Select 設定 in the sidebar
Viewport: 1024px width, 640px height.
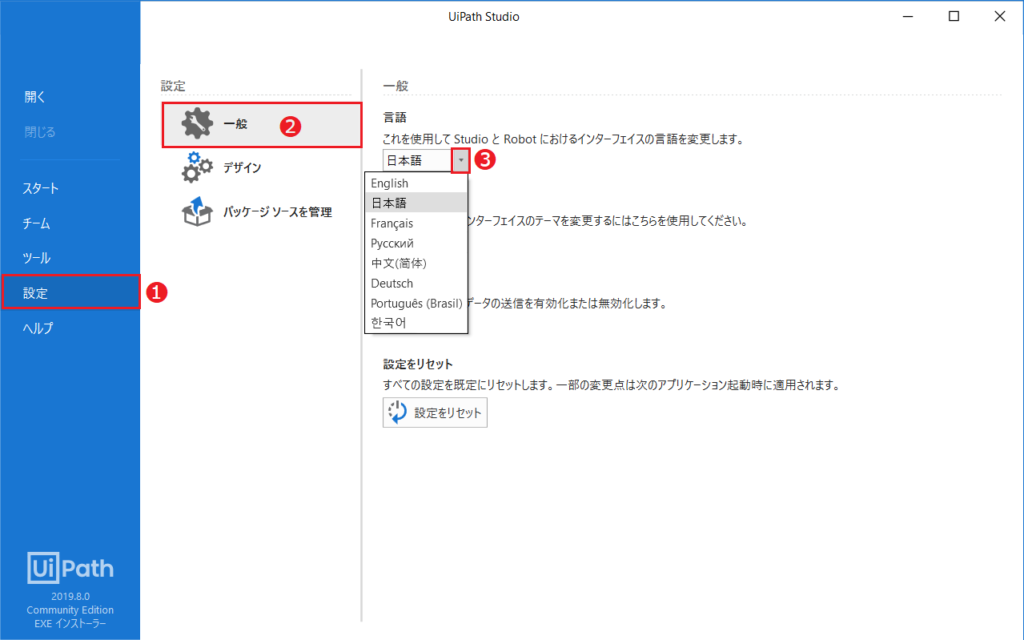(x=71, y=292)
